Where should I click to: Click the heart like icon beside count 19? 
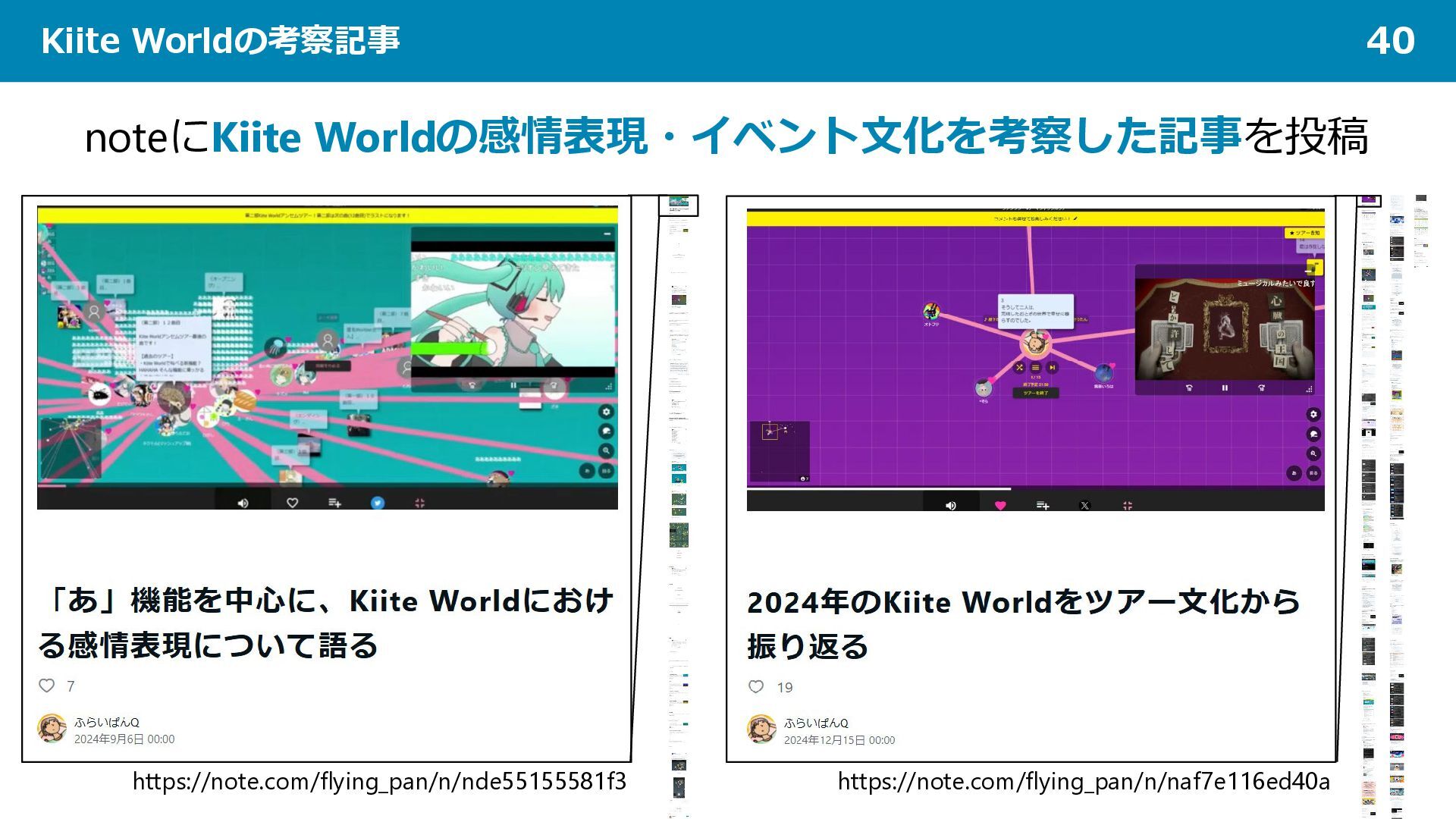pyautogui.click(x=756, y=687)
